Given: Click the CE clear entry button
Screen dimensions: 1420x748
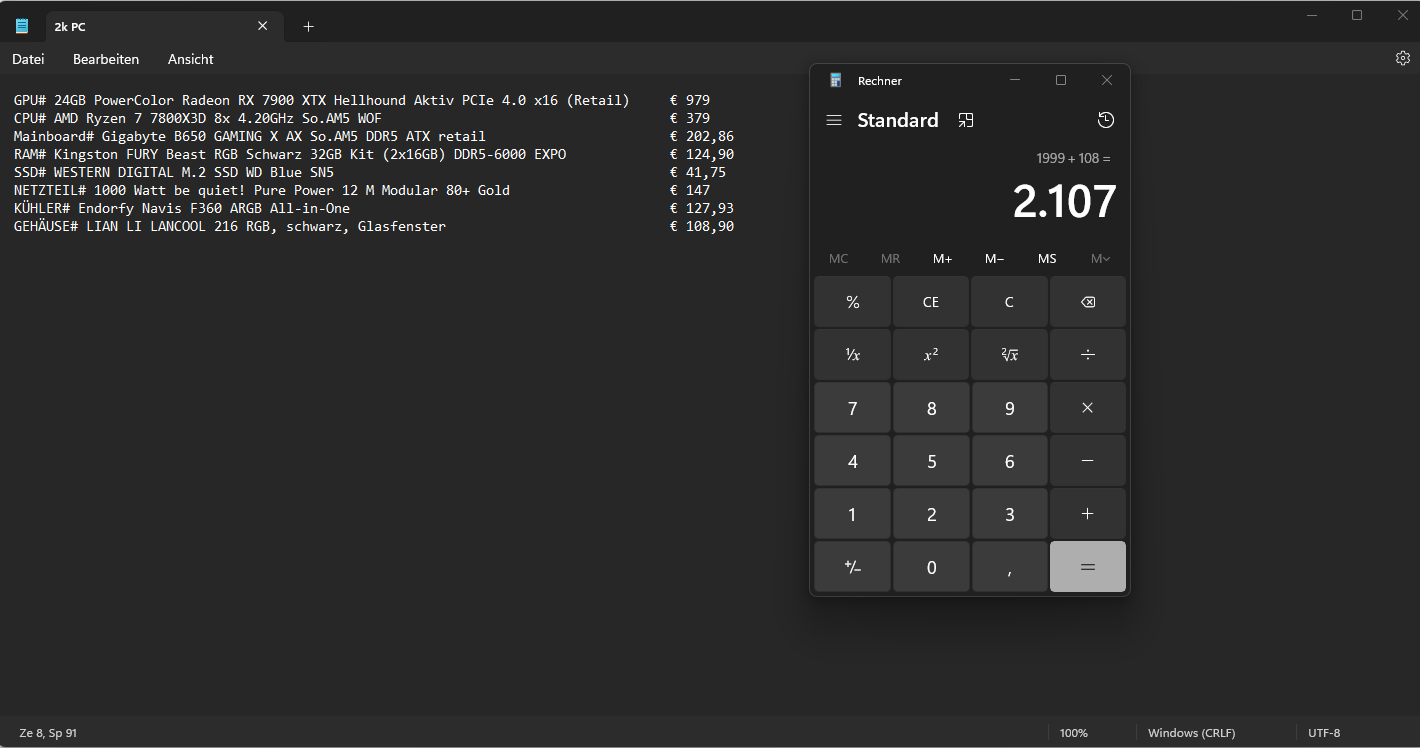Looking at the screenshot, I should [931, 302].
